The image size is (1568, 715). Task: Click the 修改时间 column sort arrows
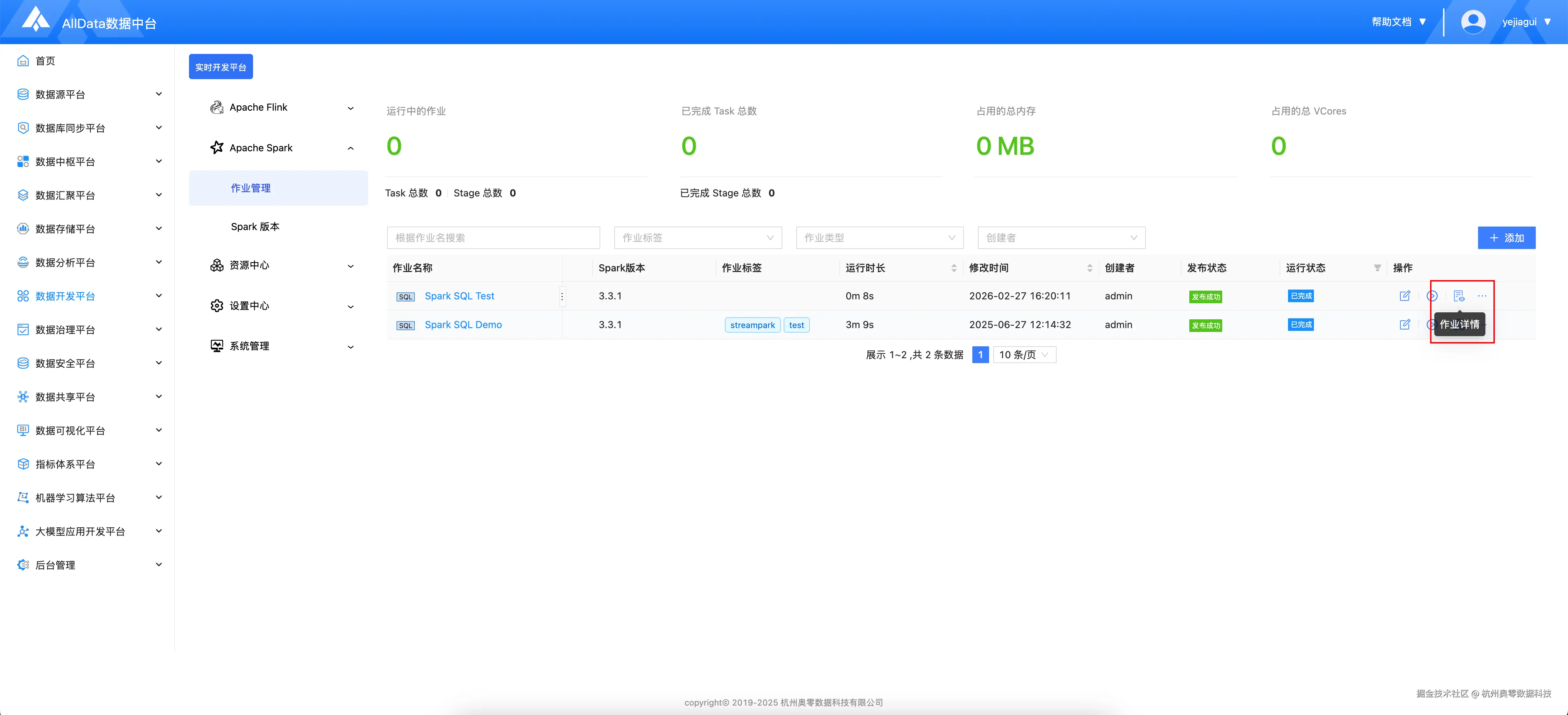[x=1089, y=268]
